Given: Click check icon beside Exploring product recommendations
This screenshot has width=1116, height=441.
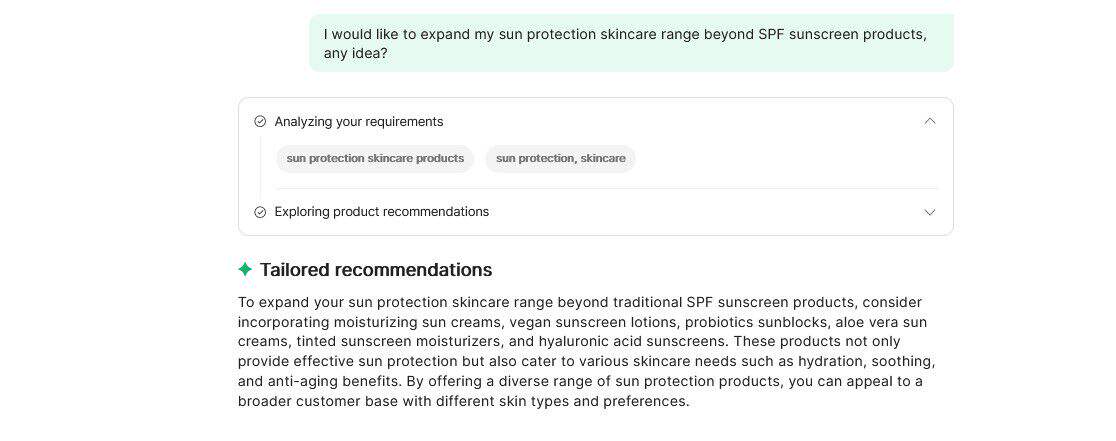Looking at the screenshot, I should (x=260, y=212).
